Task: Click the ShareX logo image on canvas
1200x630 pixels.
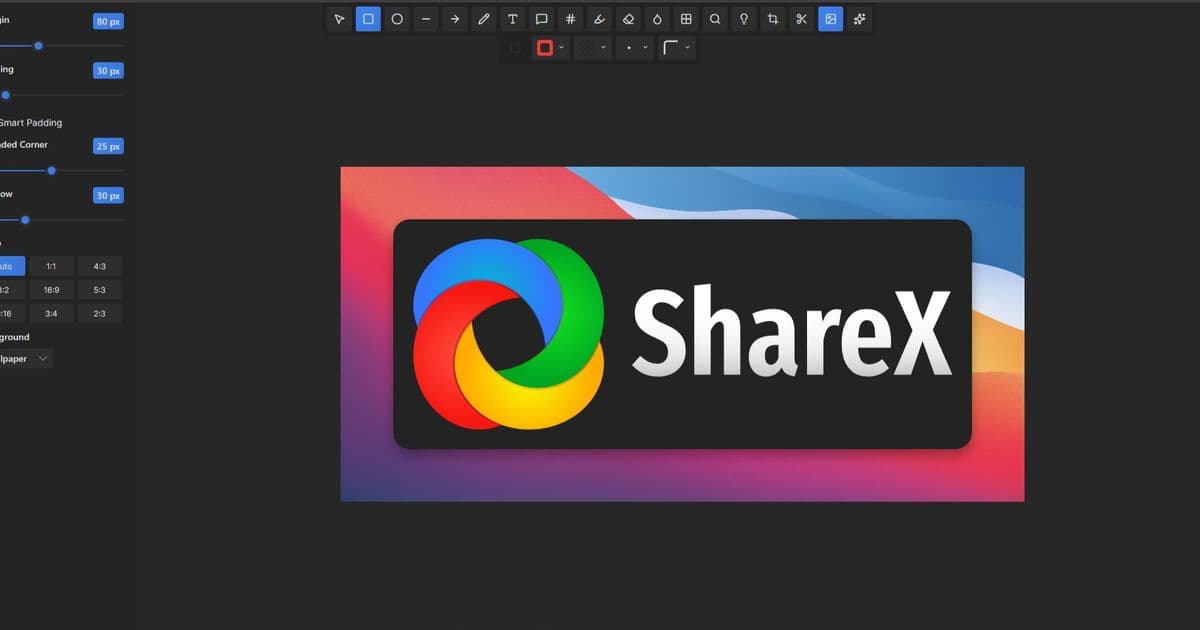Action: click(x=682, y=334)
